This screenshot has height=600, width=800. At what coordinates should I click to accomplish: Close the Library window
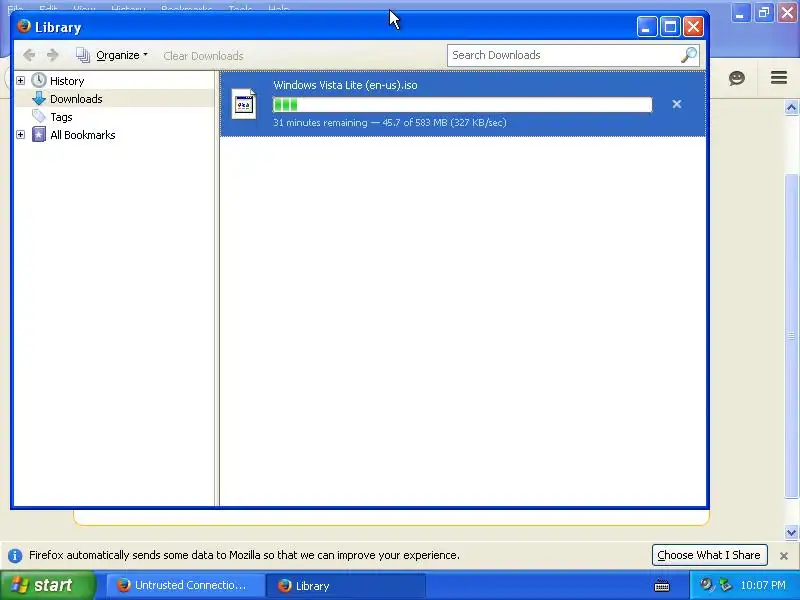click(x=693, y=27)
